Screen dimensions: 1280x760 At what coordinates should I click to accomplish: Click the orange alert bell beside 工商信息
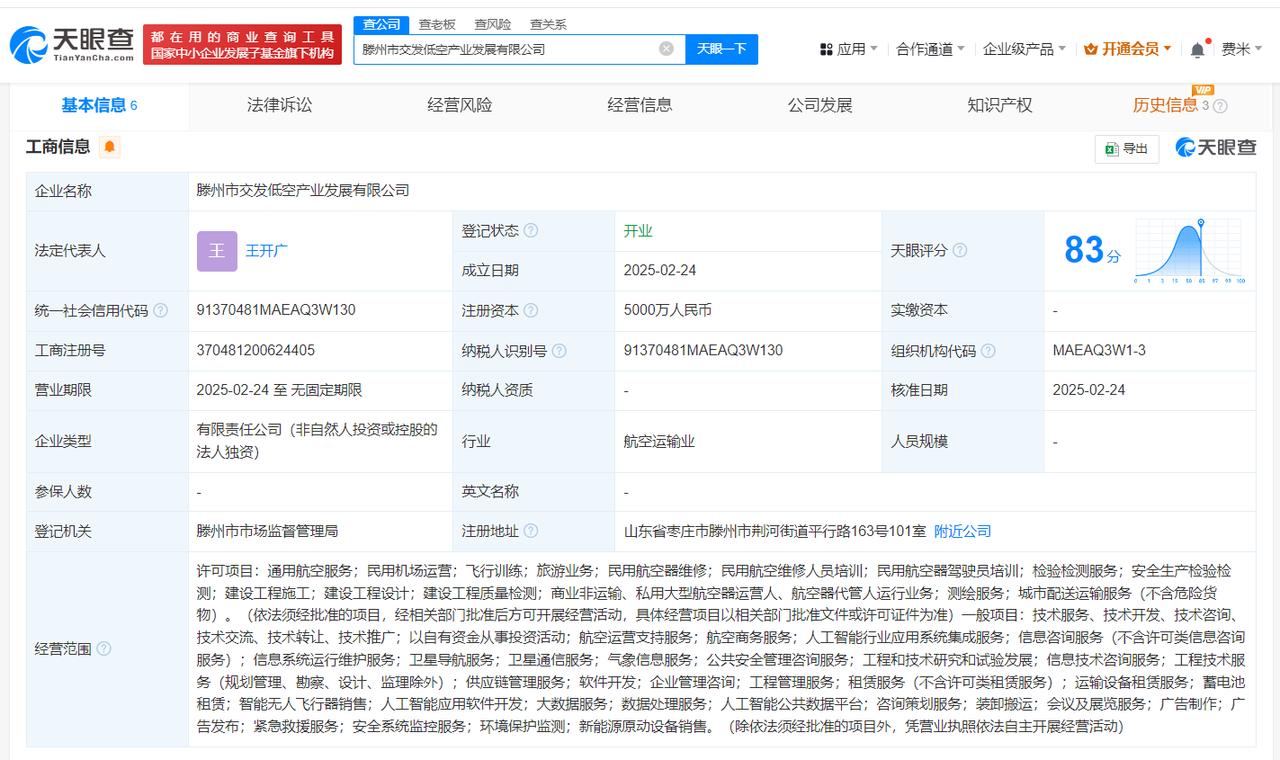(110, 147)
